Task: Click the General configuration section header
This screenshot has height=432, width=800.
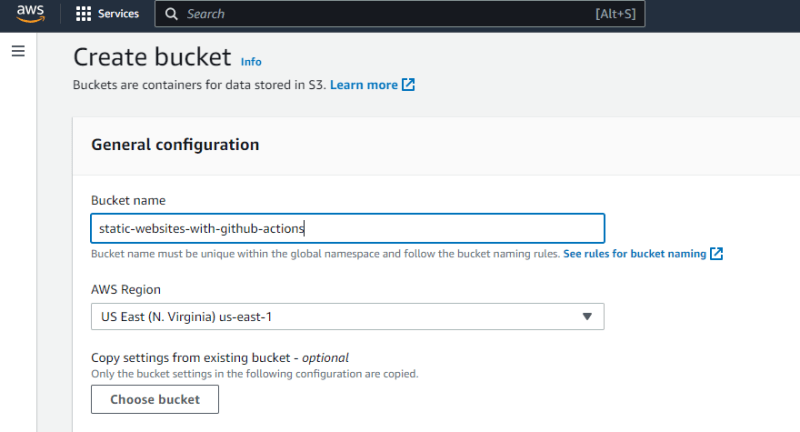Action: pos(175,145)
